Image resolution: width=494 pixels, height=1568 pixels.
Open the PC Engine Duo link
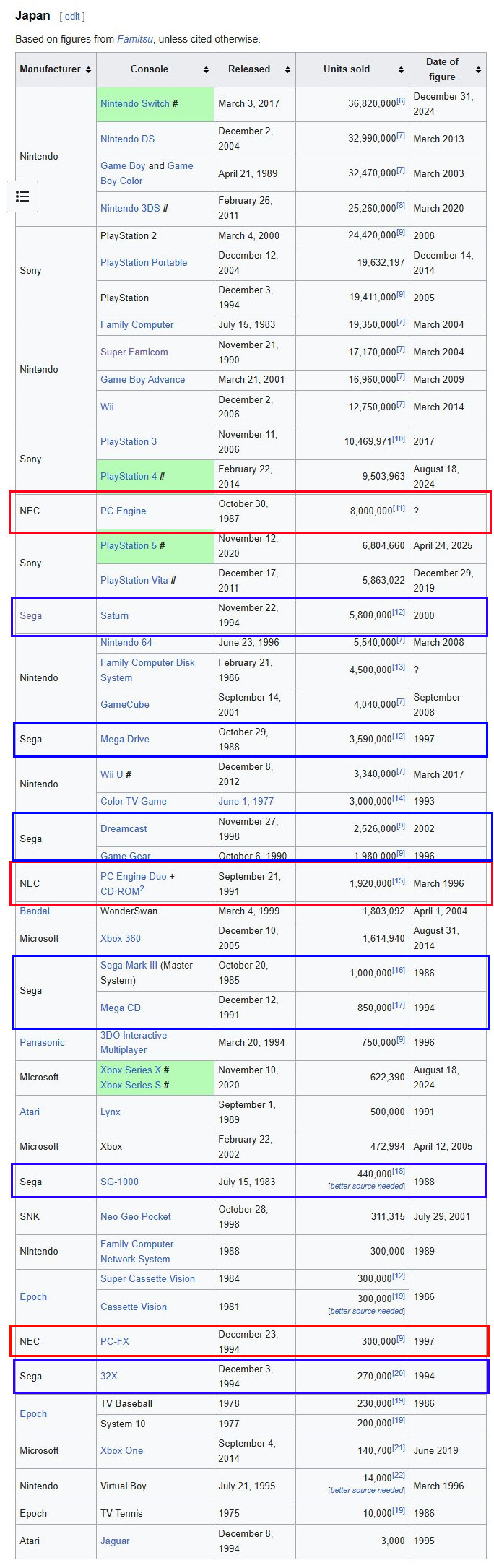tap(134, 876)
